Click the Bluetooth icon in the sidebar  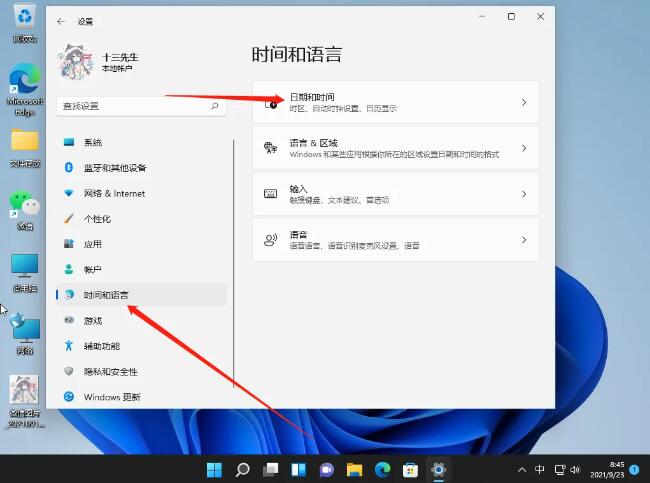pyautogui.click(x=69, y=167)
